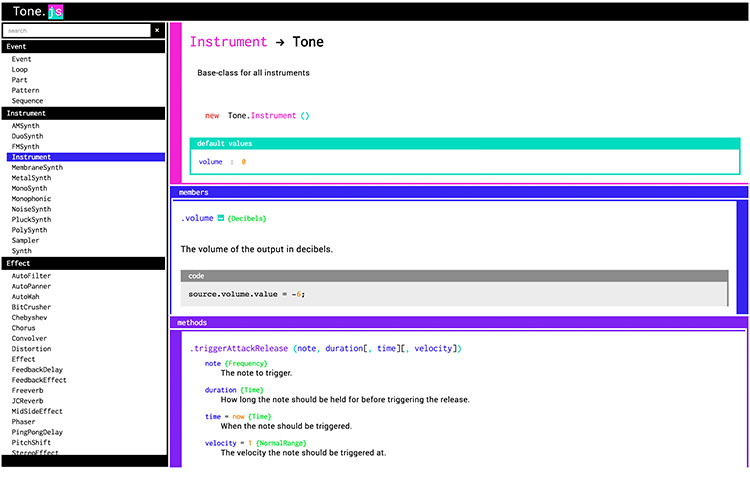Clear the search box with the X
This screenshot has height=480, width=750.
[x=157, y=30]
